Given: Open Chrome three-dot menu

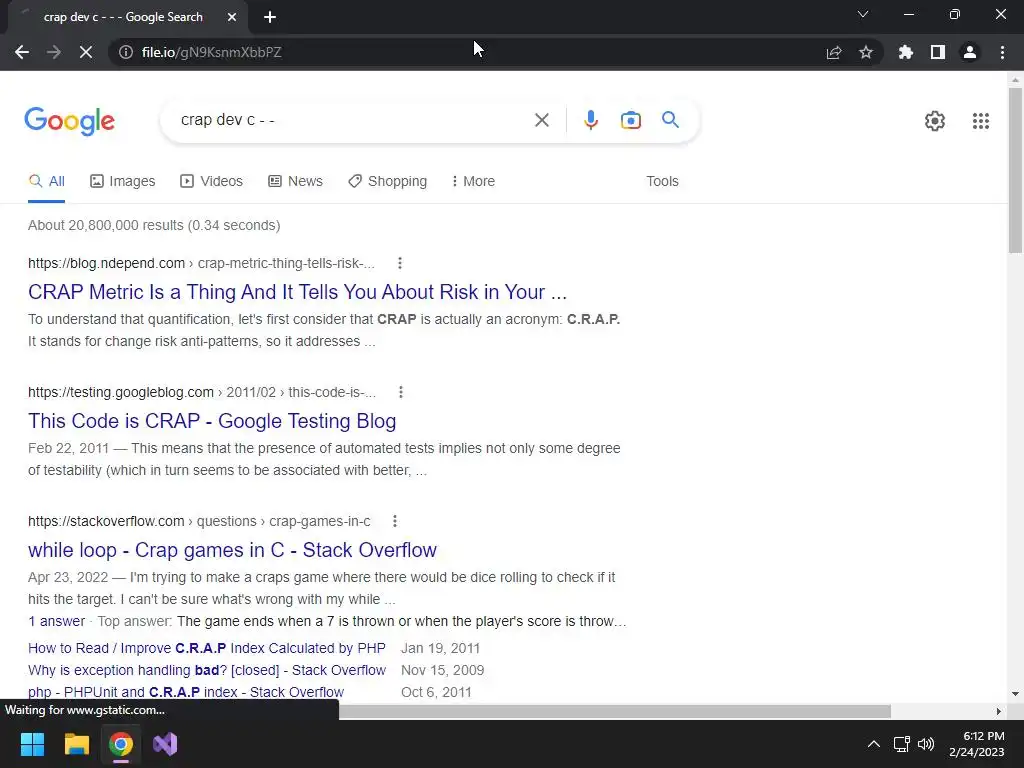Looking at the screenshot, I should 1002,52.
